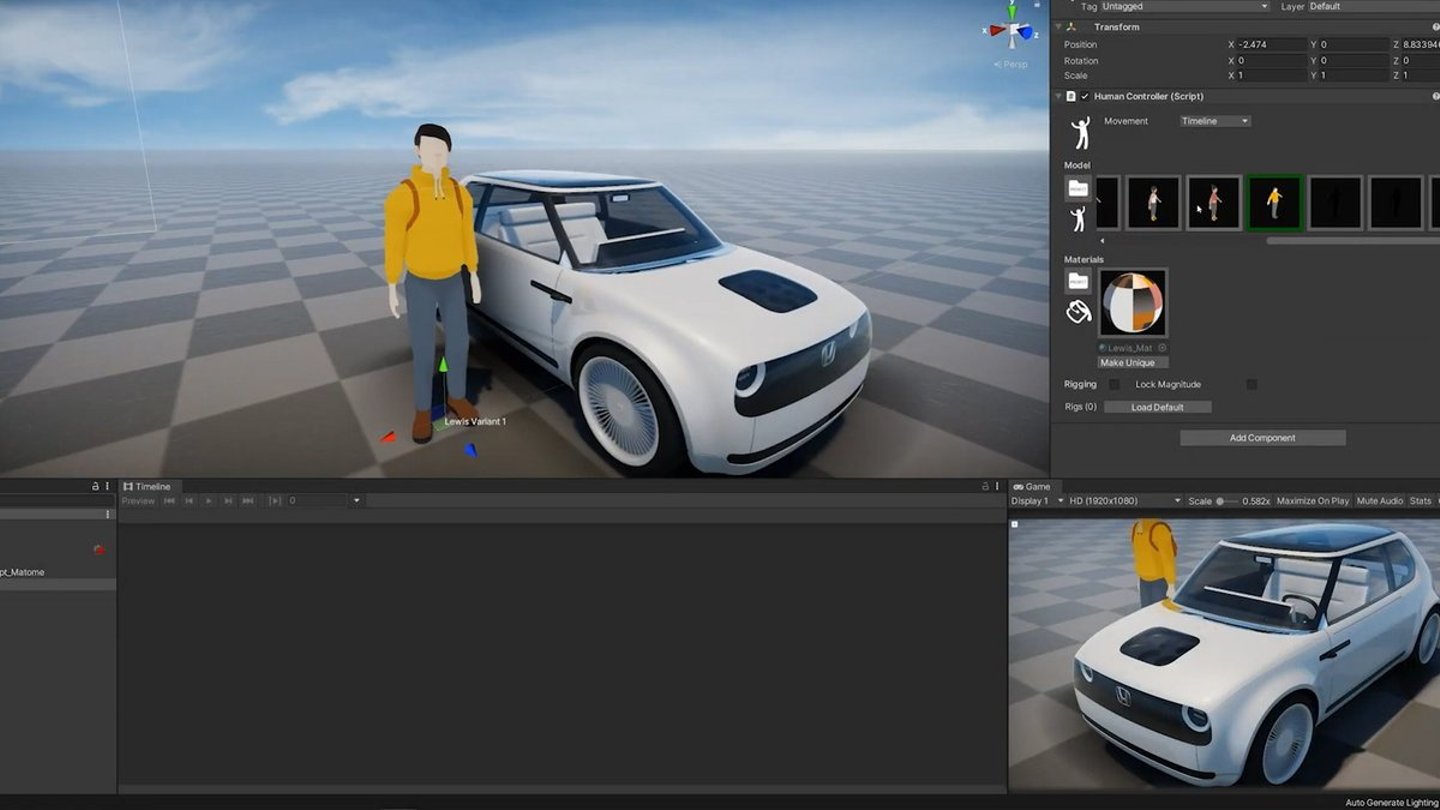Jump to the end of the timeline
This screenshot has height=810, width=1440.
point(248,500)
